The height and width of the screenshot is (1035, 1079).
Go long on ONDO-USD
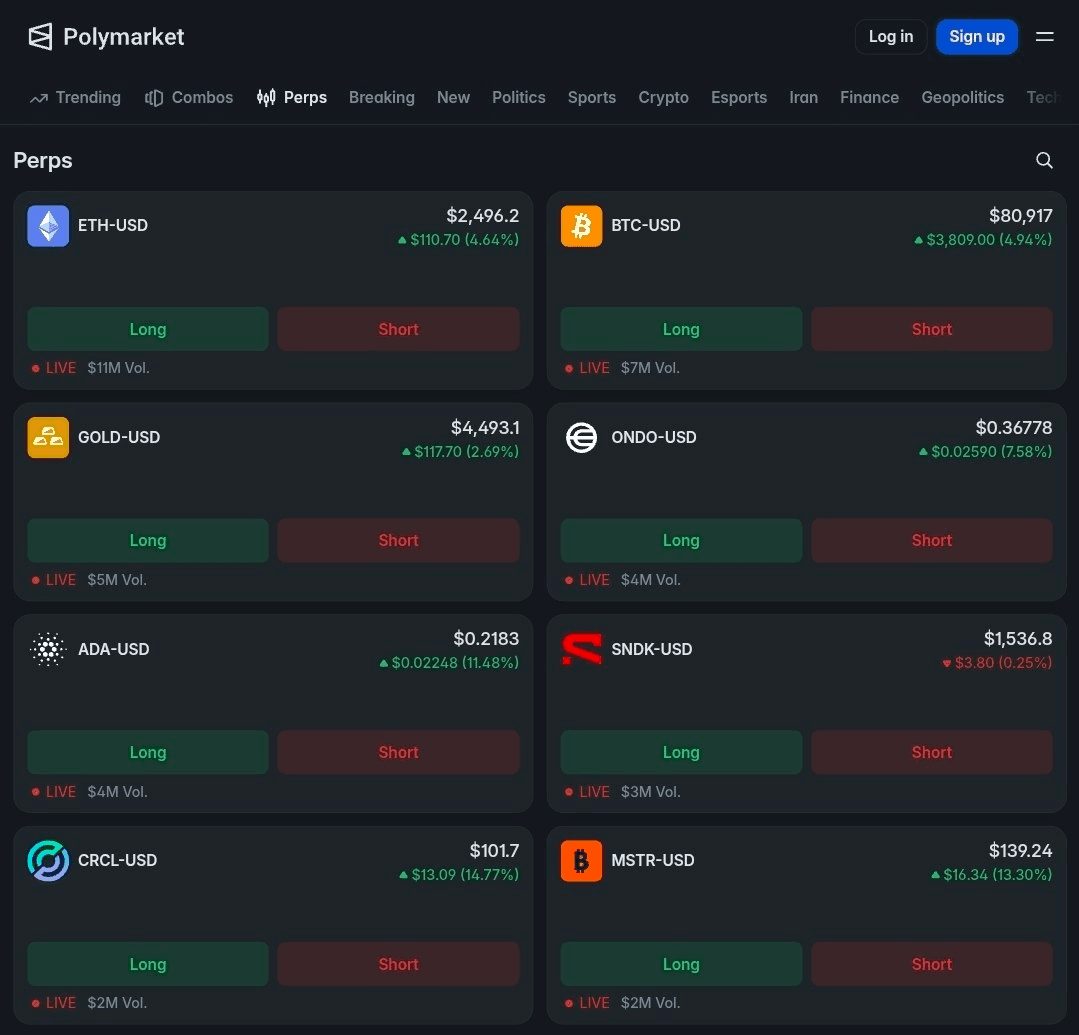pyautogui.click(x=681, y=540)
